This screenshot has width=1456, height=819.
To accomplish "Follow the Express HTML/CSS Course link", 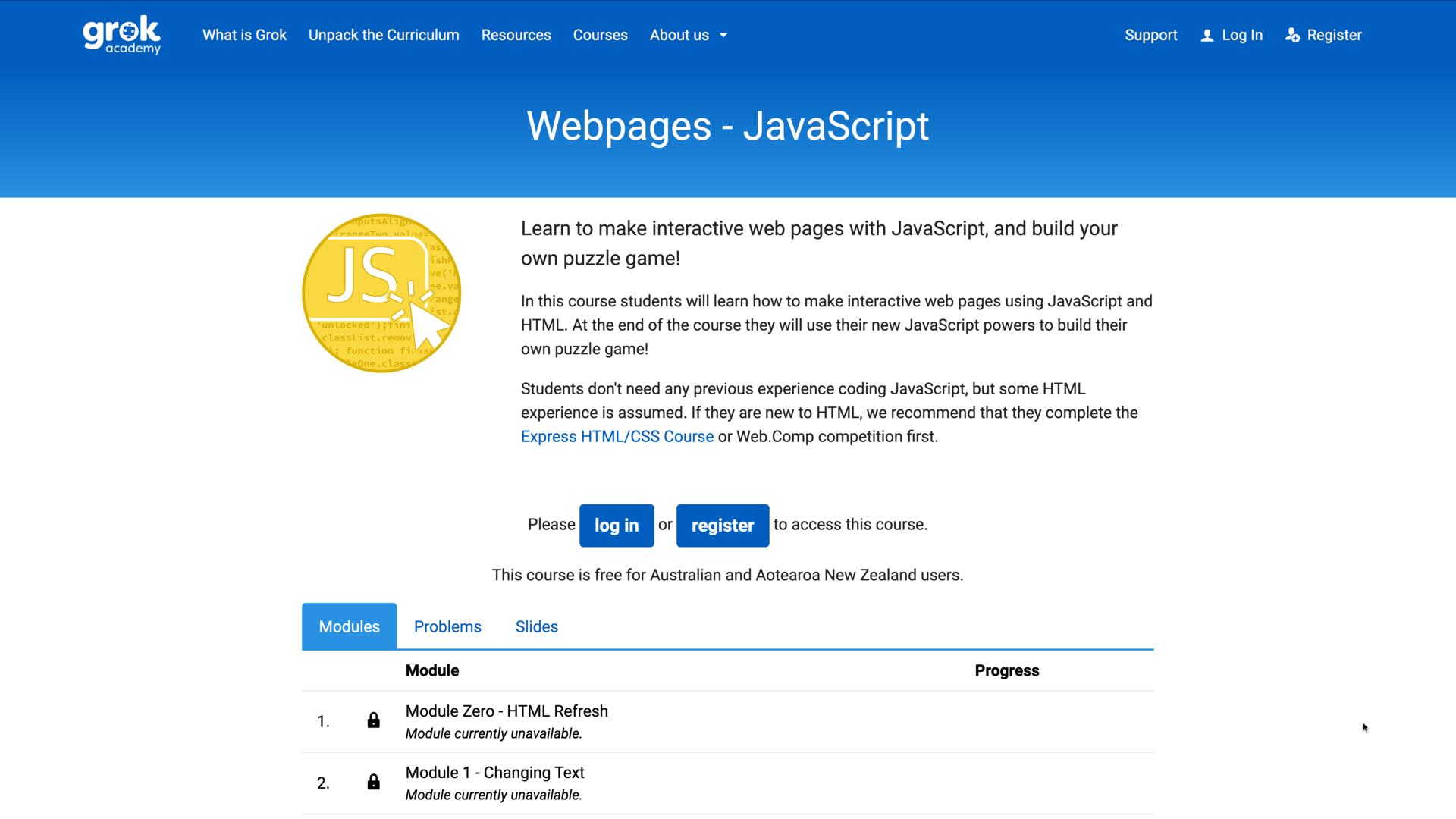I will (x=617, y=437).
